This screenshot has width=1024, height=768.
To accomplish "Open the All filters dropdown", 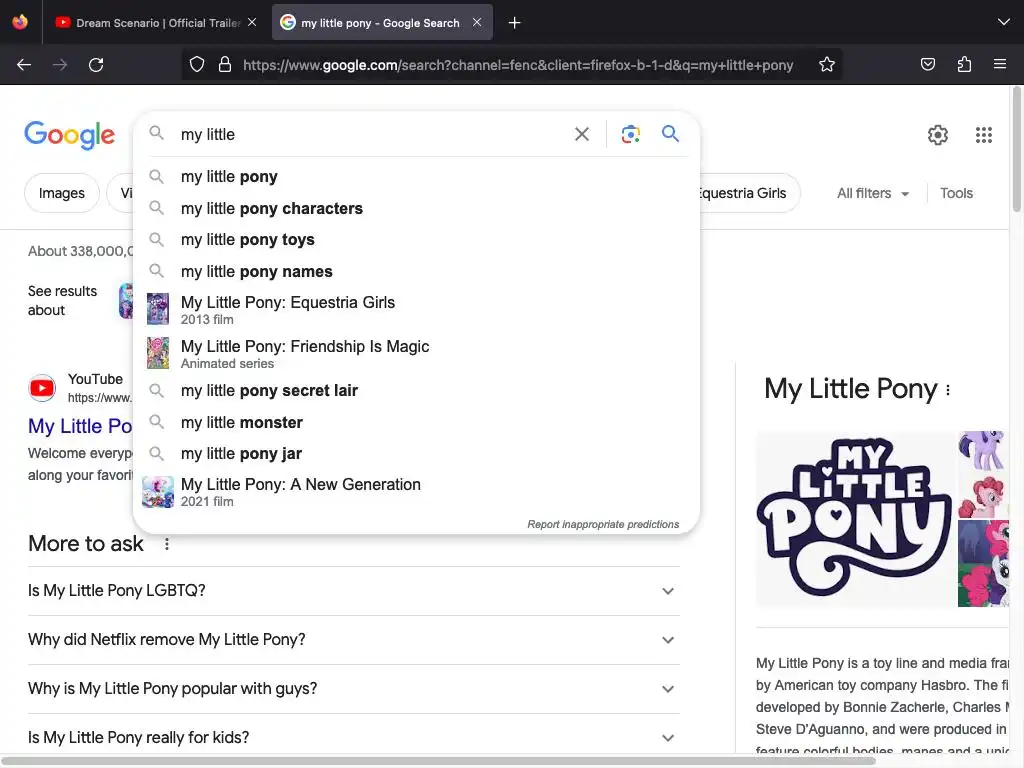I will pyautogui.click(x=873, y=193).
